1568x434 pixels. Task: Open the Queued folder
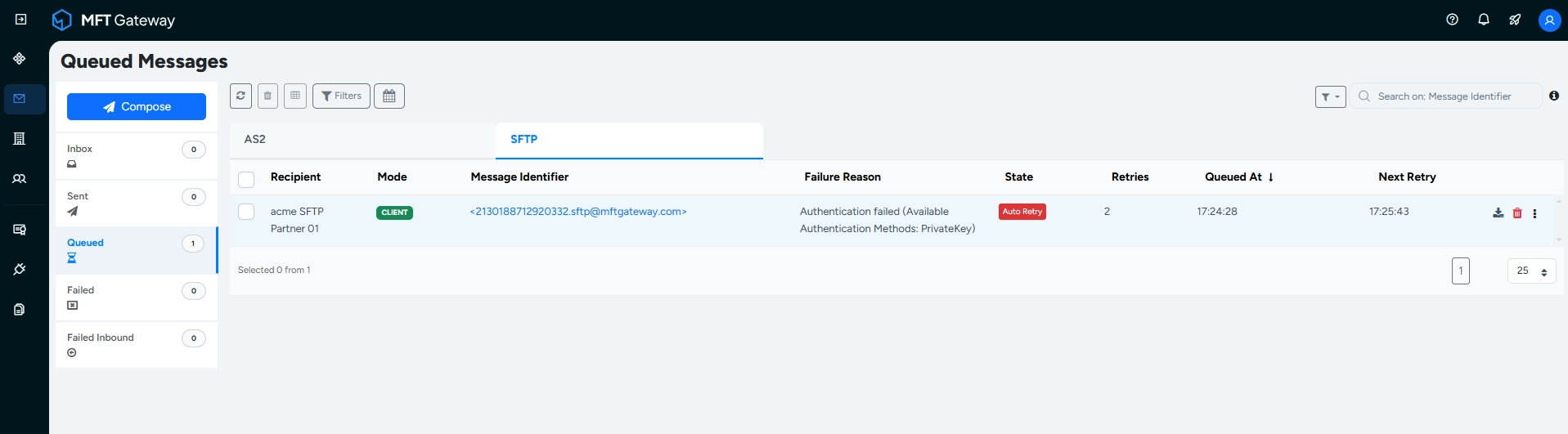(137, 250)
